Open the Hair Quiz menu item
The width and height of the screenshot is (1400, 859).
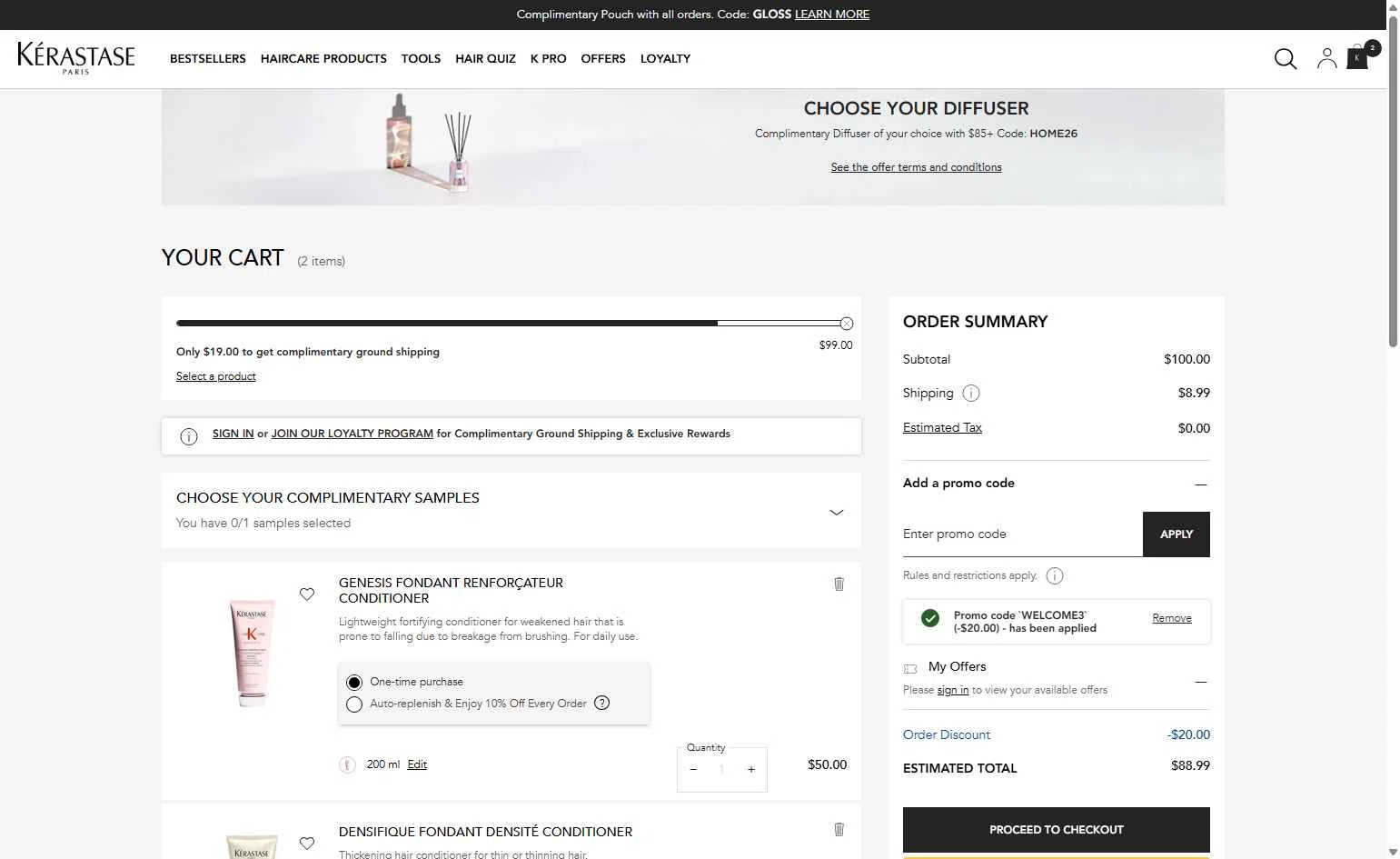(x=485, y=58)
